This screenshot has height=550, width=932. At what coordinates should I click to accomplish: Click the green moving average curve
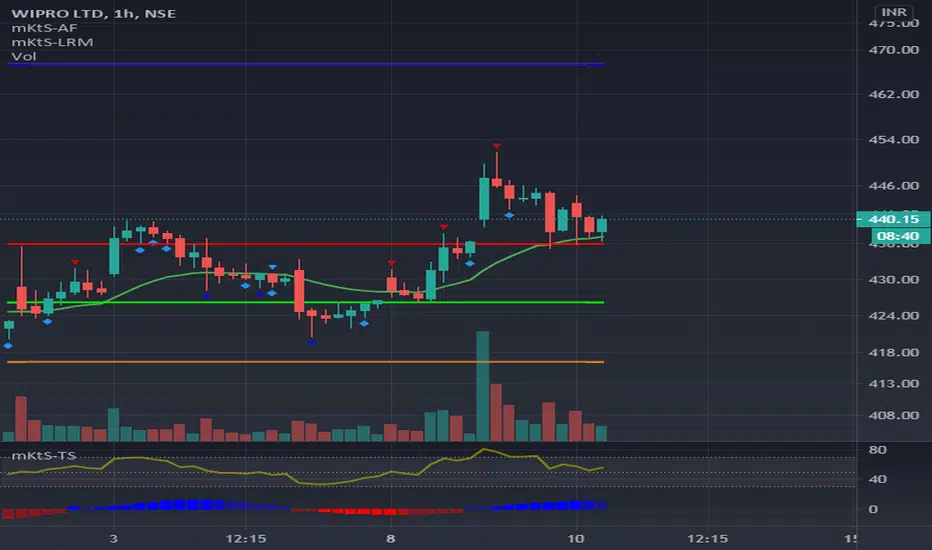tap(306, 280)
